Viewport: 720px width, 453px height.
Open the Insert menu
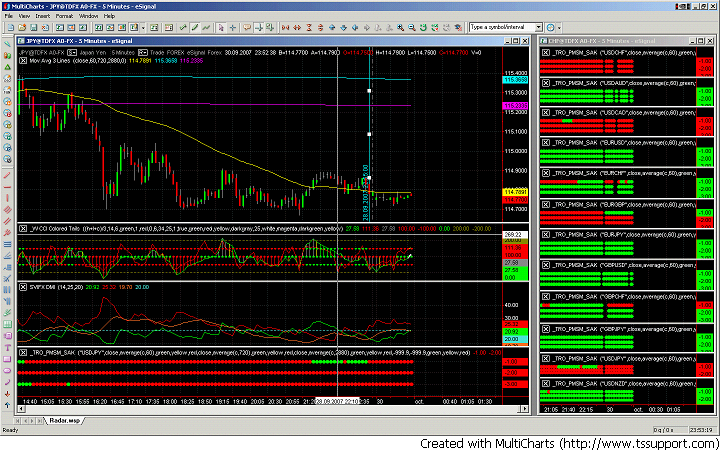click(x=41, y=16)
